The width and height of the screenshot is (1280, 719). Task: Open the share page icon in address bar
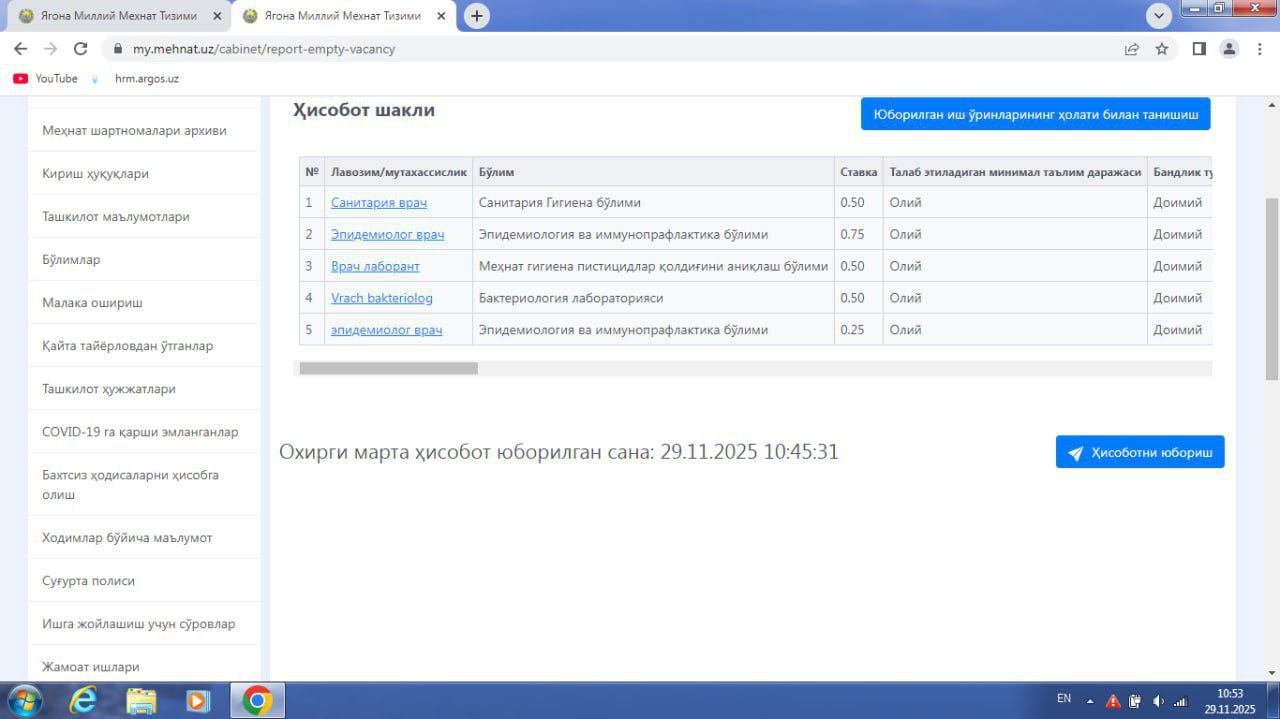click(x=1132, y=49)
